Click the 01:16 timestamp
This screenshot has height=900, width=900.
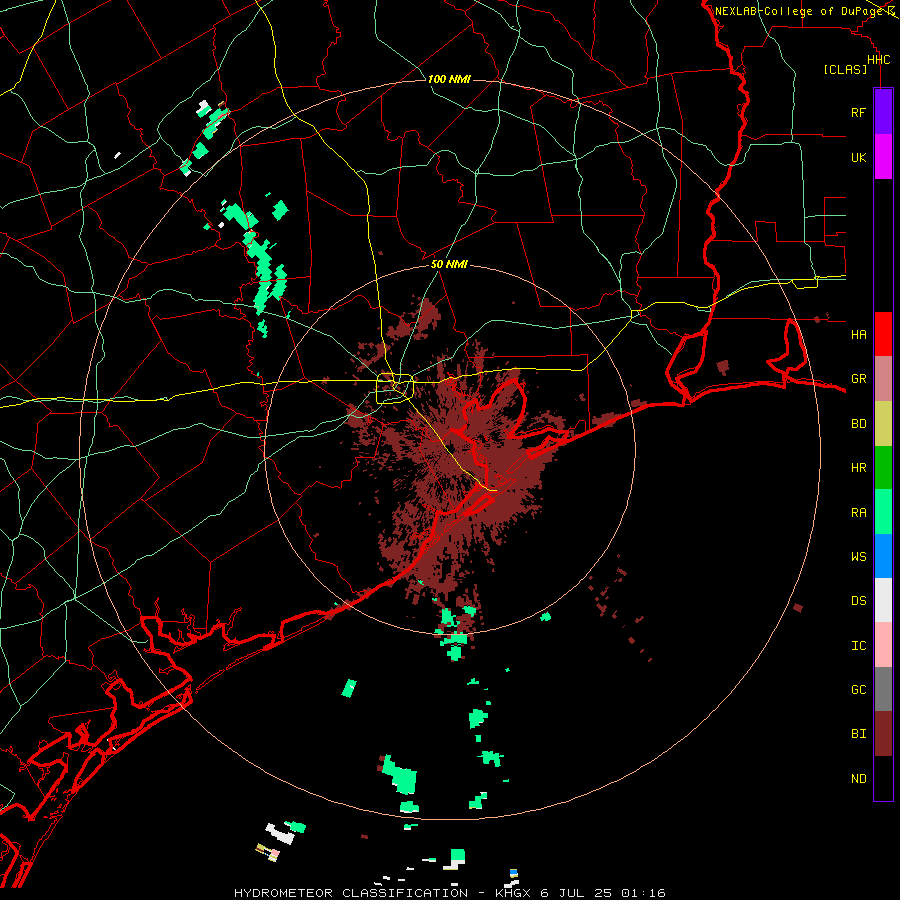[642, 893]
